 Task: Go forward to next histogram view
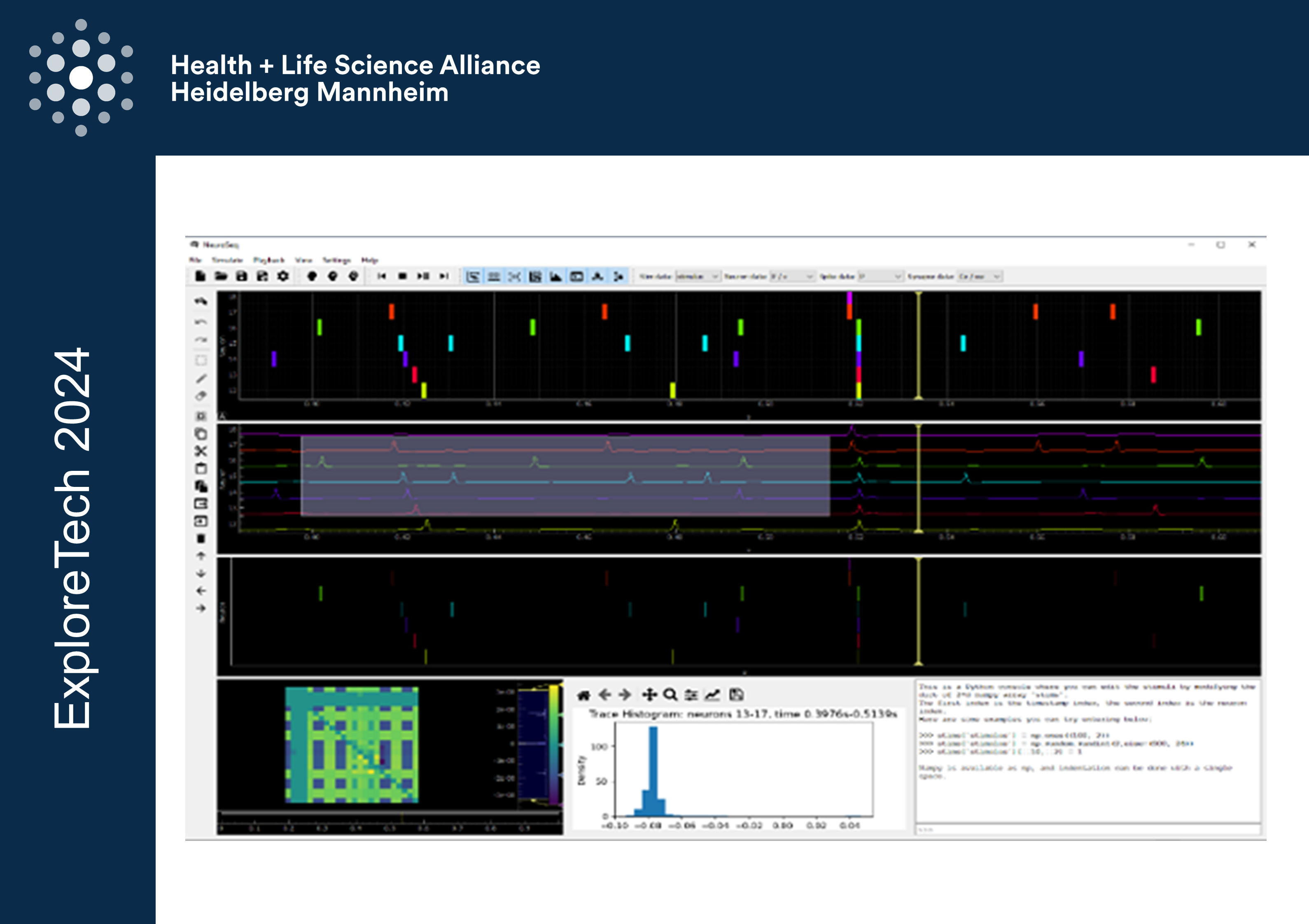point(625,695)
